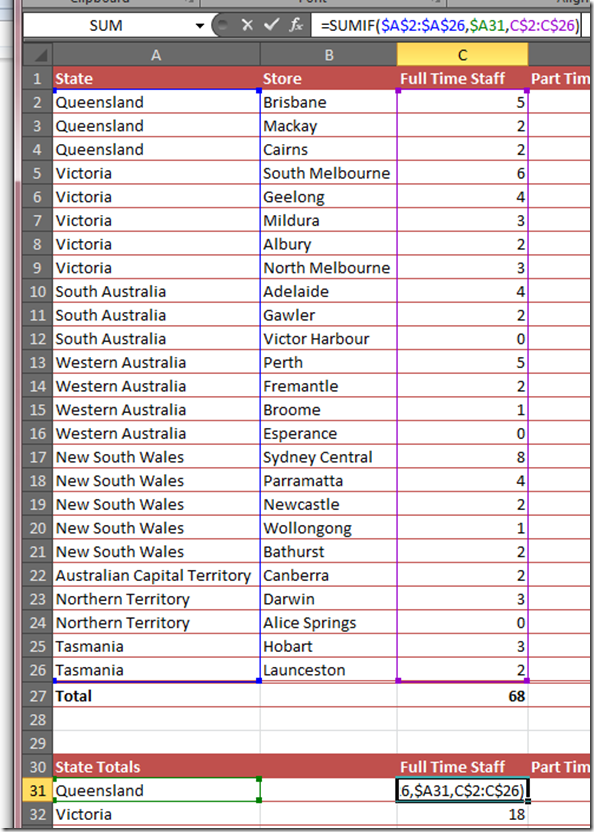Screen dimensions: 594x832
Task: Select all cells with the corner button
Action: pyautogui.click(x=37, y=55)
